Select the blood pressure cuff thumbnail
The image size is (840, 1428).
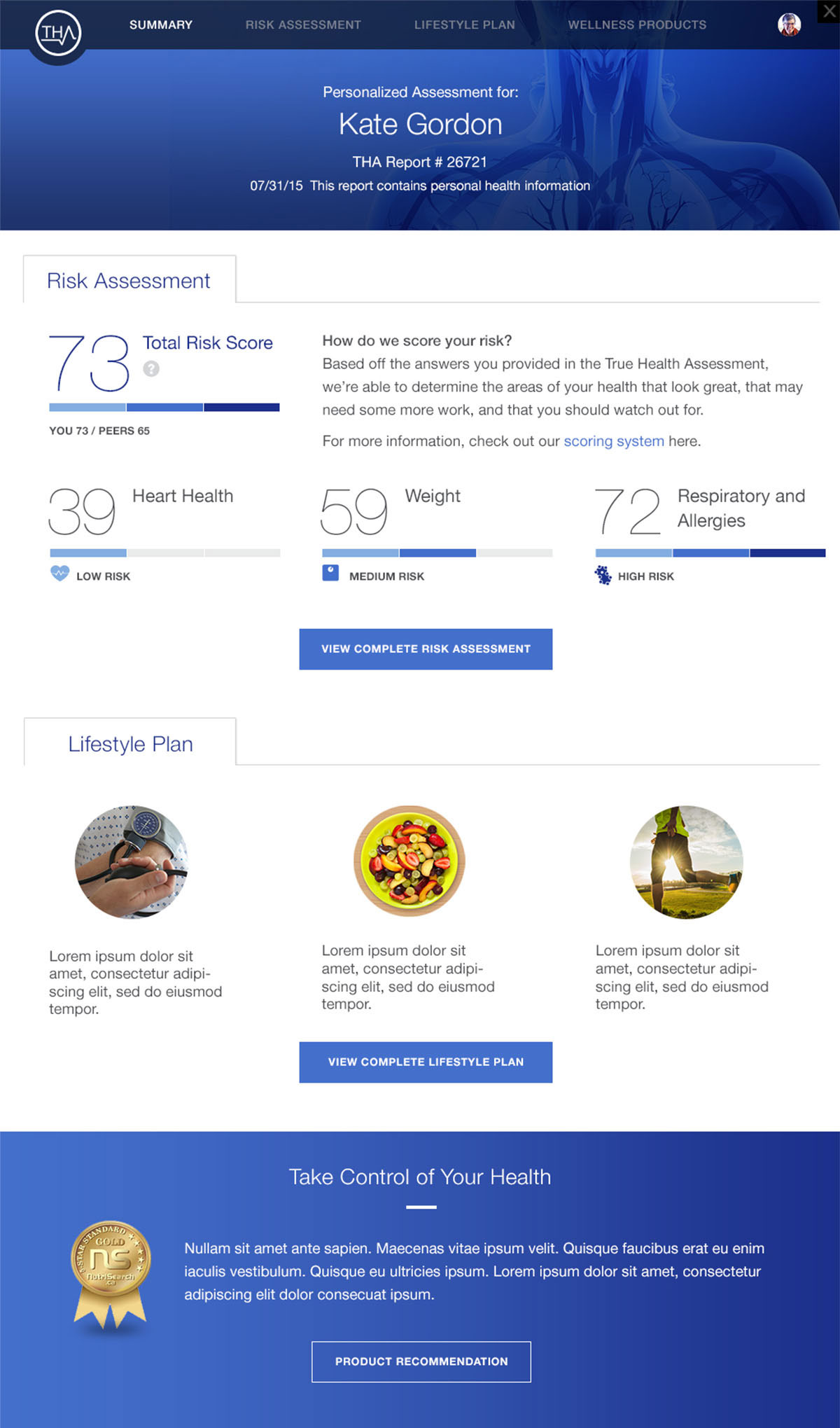coord(132,861)
